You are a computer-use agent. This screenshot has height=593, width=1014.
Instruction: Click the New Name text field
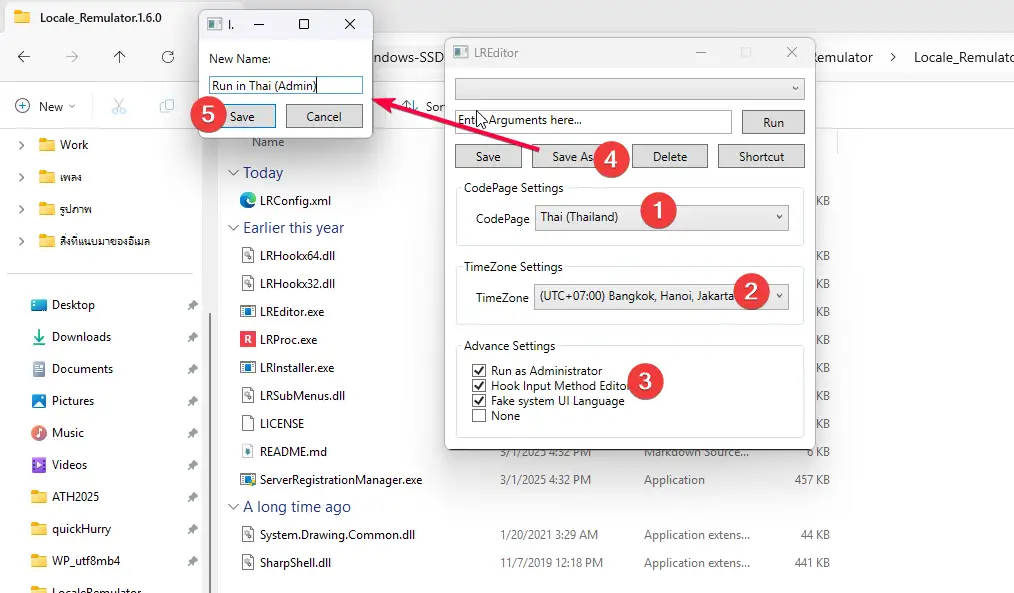pyautogui.click(x=286, y=85)
